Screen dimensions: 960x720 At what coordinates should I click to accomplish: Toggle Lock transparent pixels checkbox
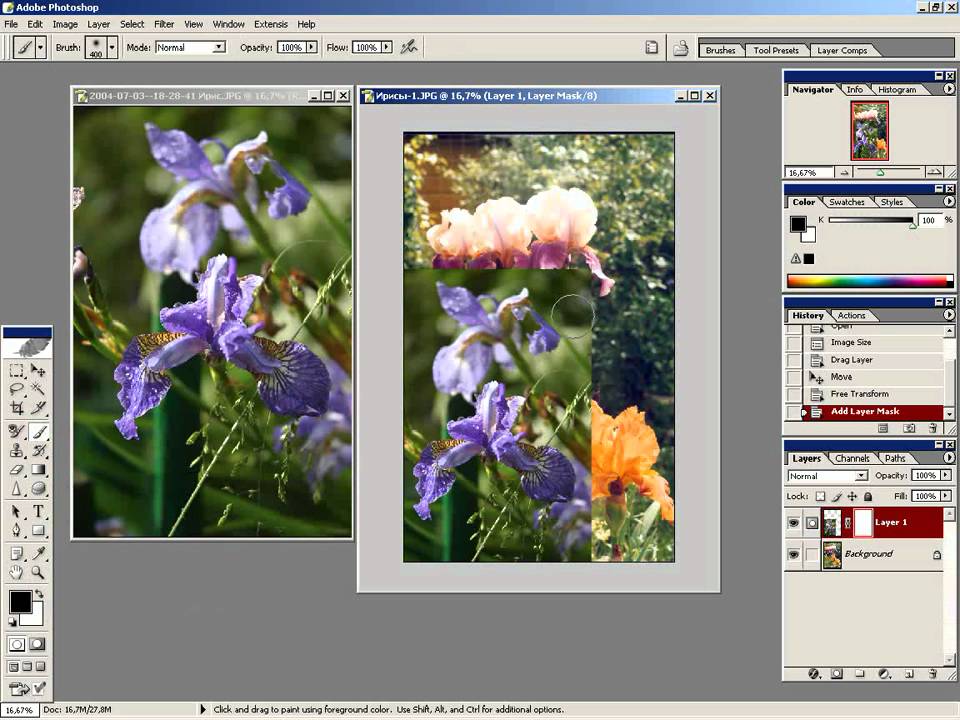(x=820, y=497)
